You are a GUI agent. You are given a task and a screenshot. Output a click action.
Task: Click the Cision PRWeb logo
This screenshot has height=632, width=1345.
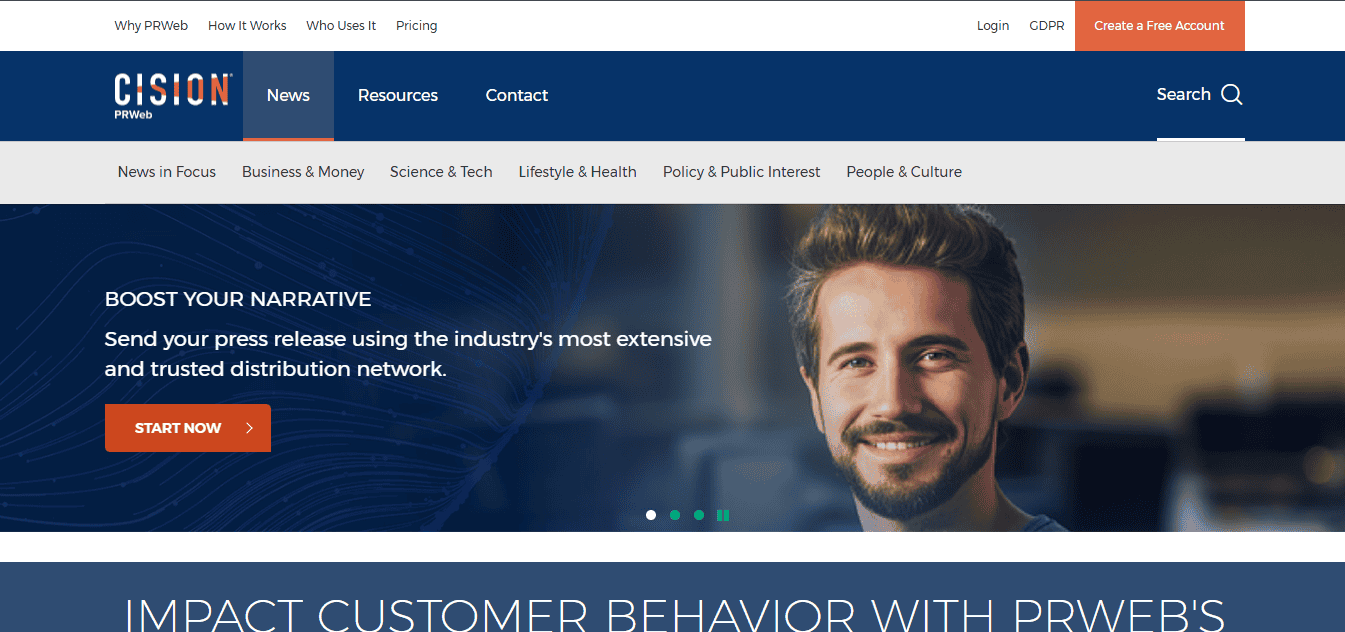pyautogui.click(x=173, y=96)
